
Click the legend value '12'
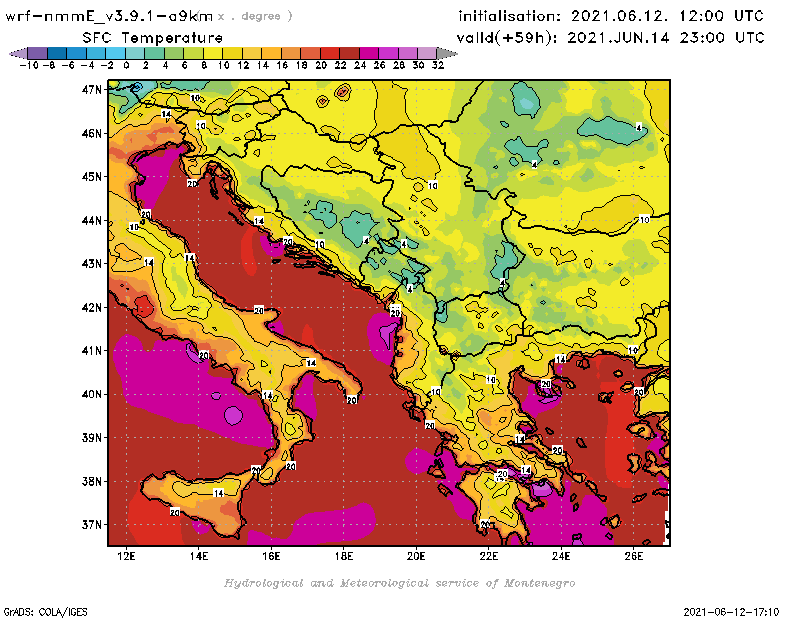point(243,65)
